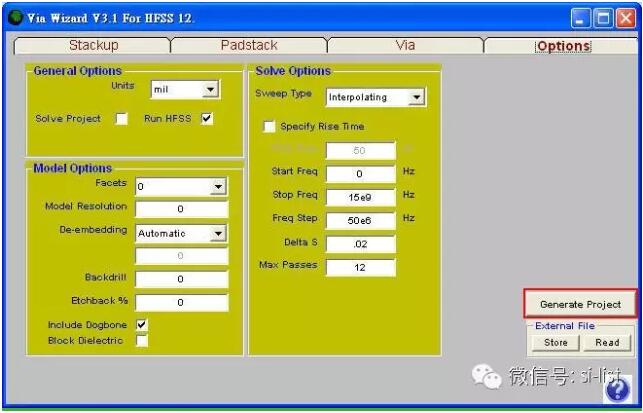Switch to the Via tab
The width and height of the screenshot is (643, 413).
[x=405, y=46]
